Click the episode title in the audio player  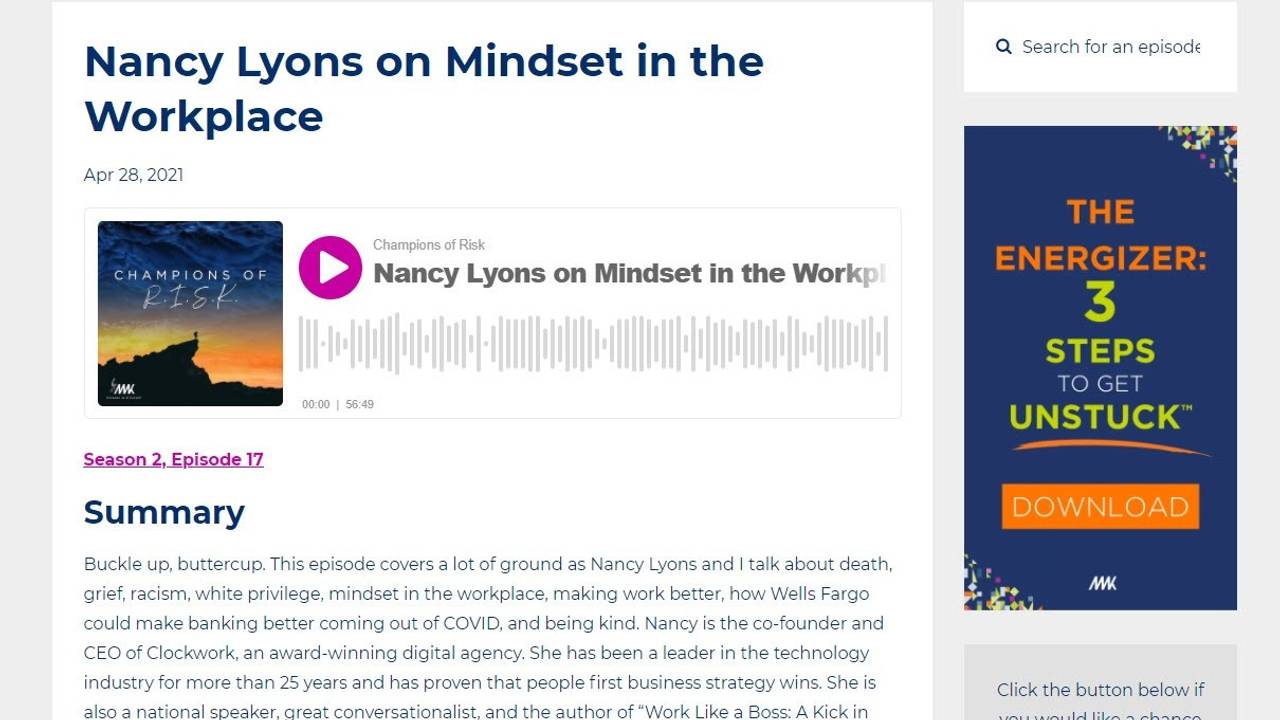click(628, 273)
